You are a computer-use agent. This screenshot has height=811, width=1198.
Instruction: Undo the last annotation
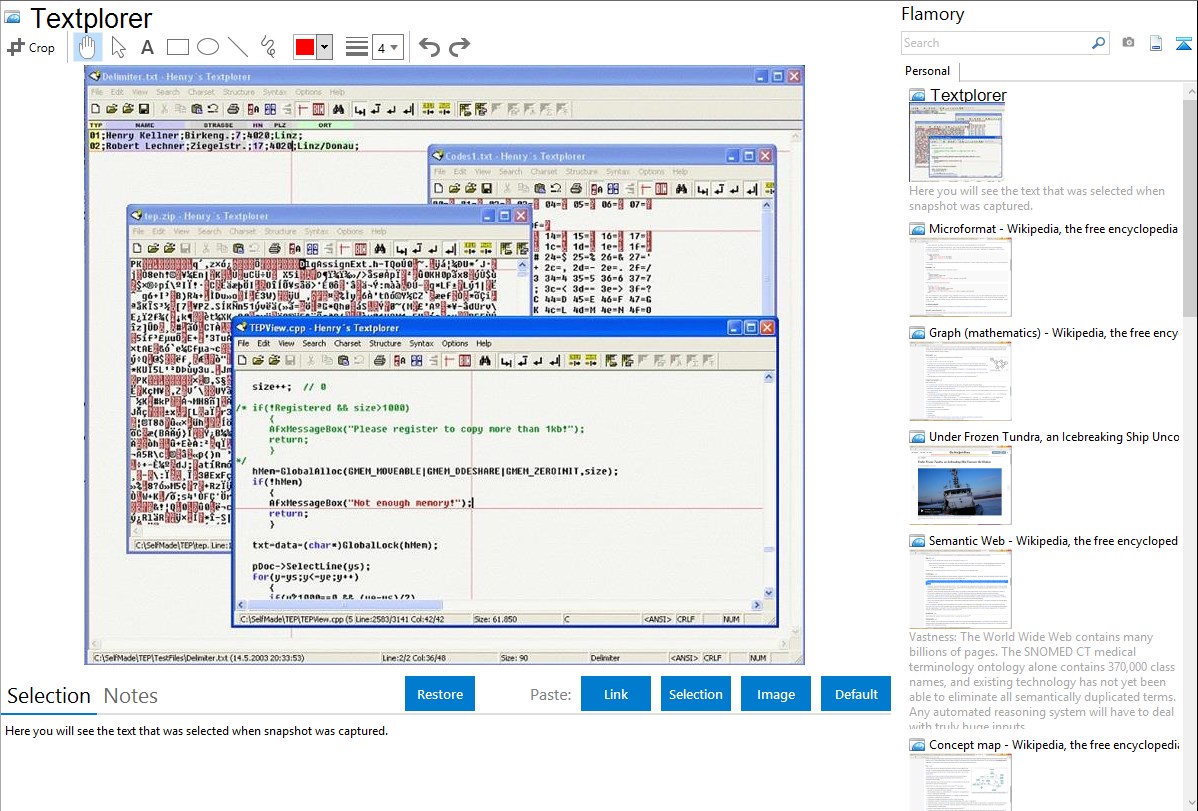(429, 47)
